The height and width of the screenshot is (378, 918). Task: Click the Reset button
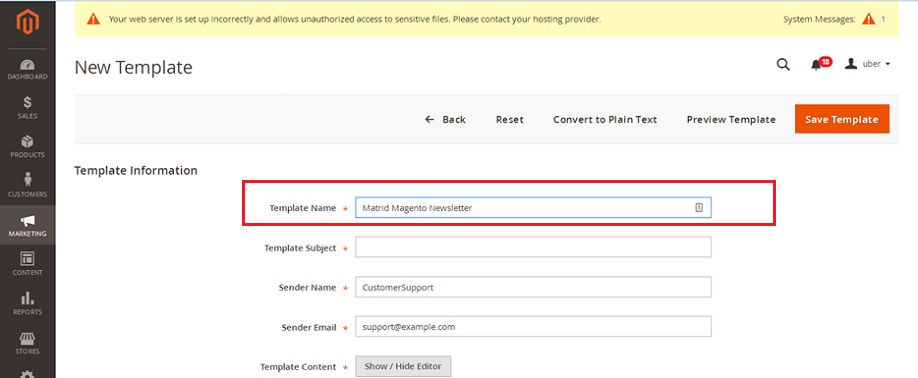tap(510, 119)
